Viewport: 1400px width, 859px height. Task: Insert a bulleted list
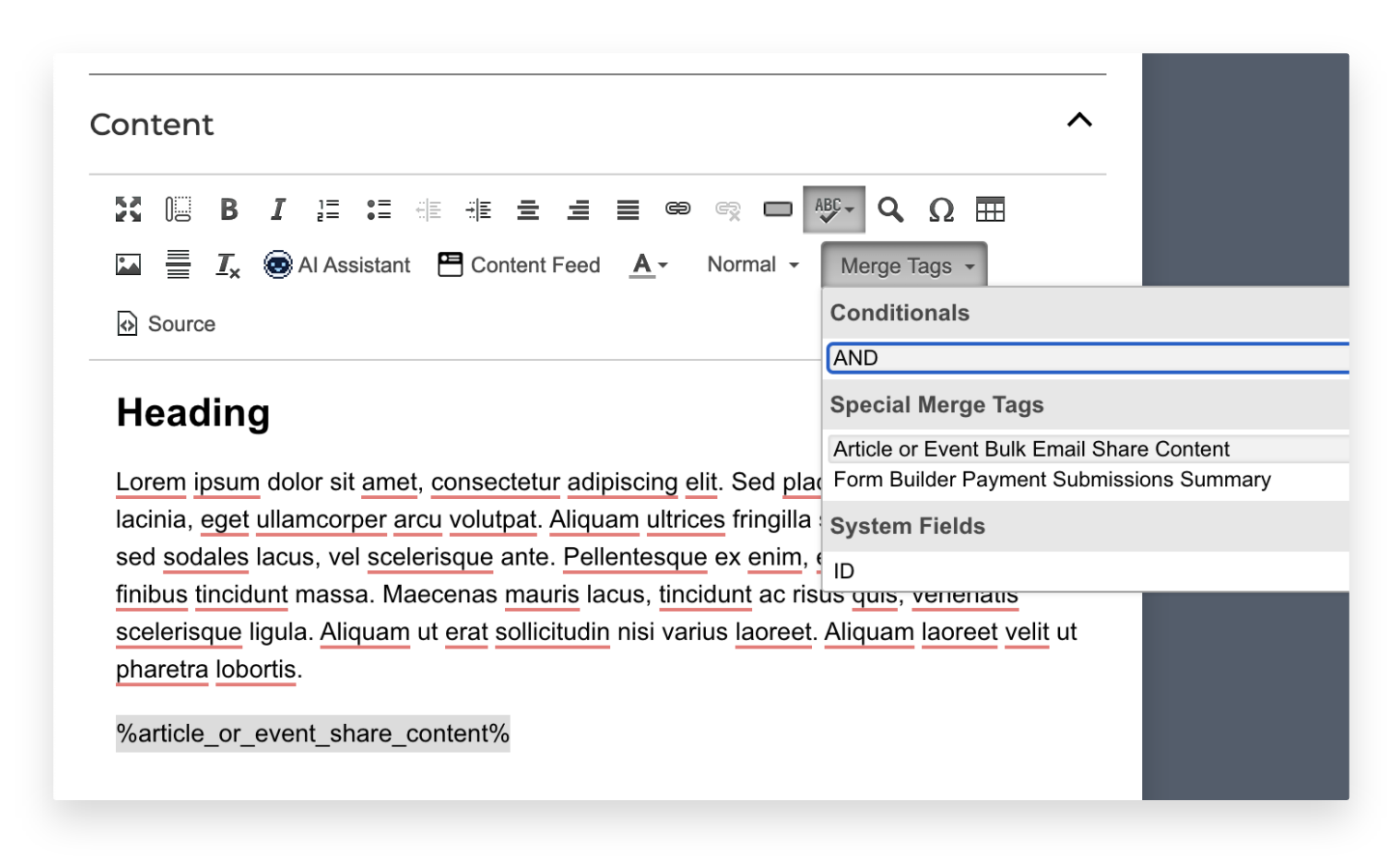[378, 208]
